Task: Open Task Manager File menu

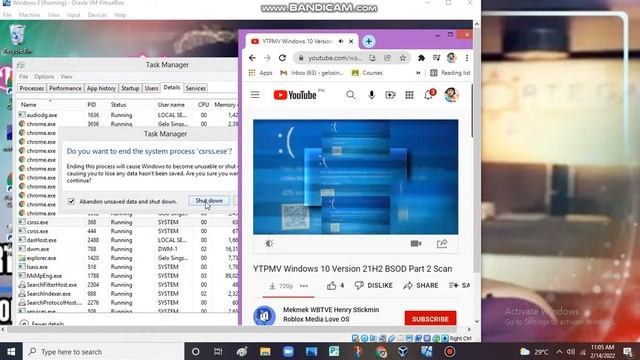Action: (24, 76)
